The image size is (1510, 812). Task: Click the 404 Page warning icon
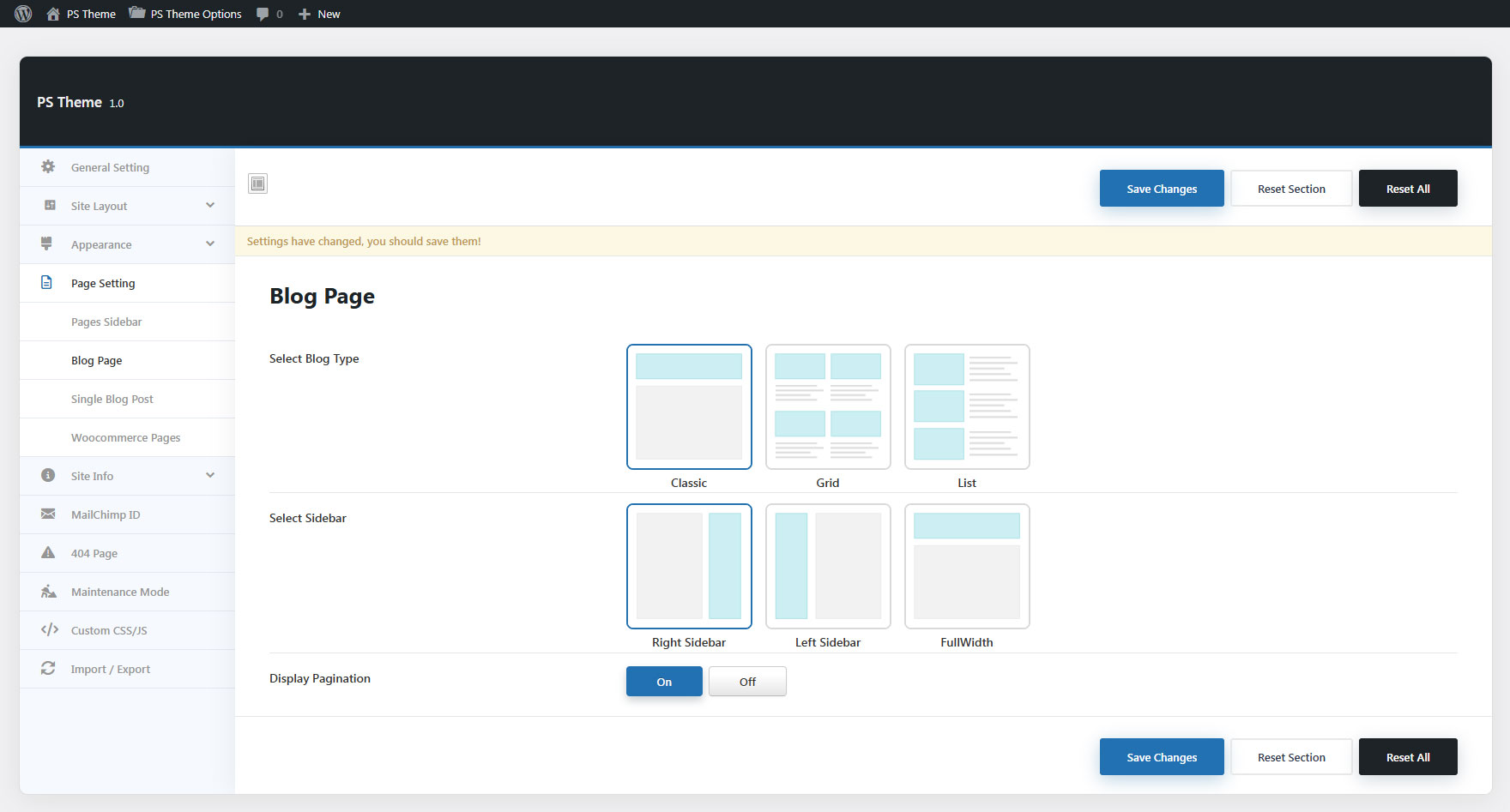(48, 553)
